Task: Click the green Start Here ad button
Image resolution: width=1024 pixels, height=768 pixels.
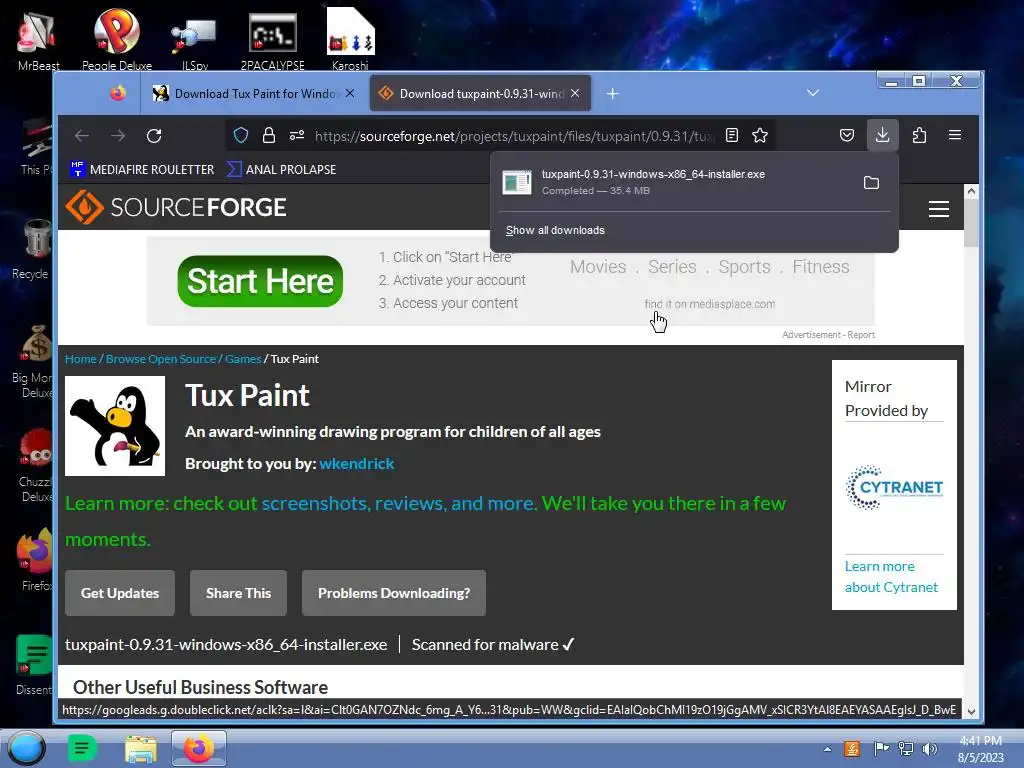Action: pos(260,281)
